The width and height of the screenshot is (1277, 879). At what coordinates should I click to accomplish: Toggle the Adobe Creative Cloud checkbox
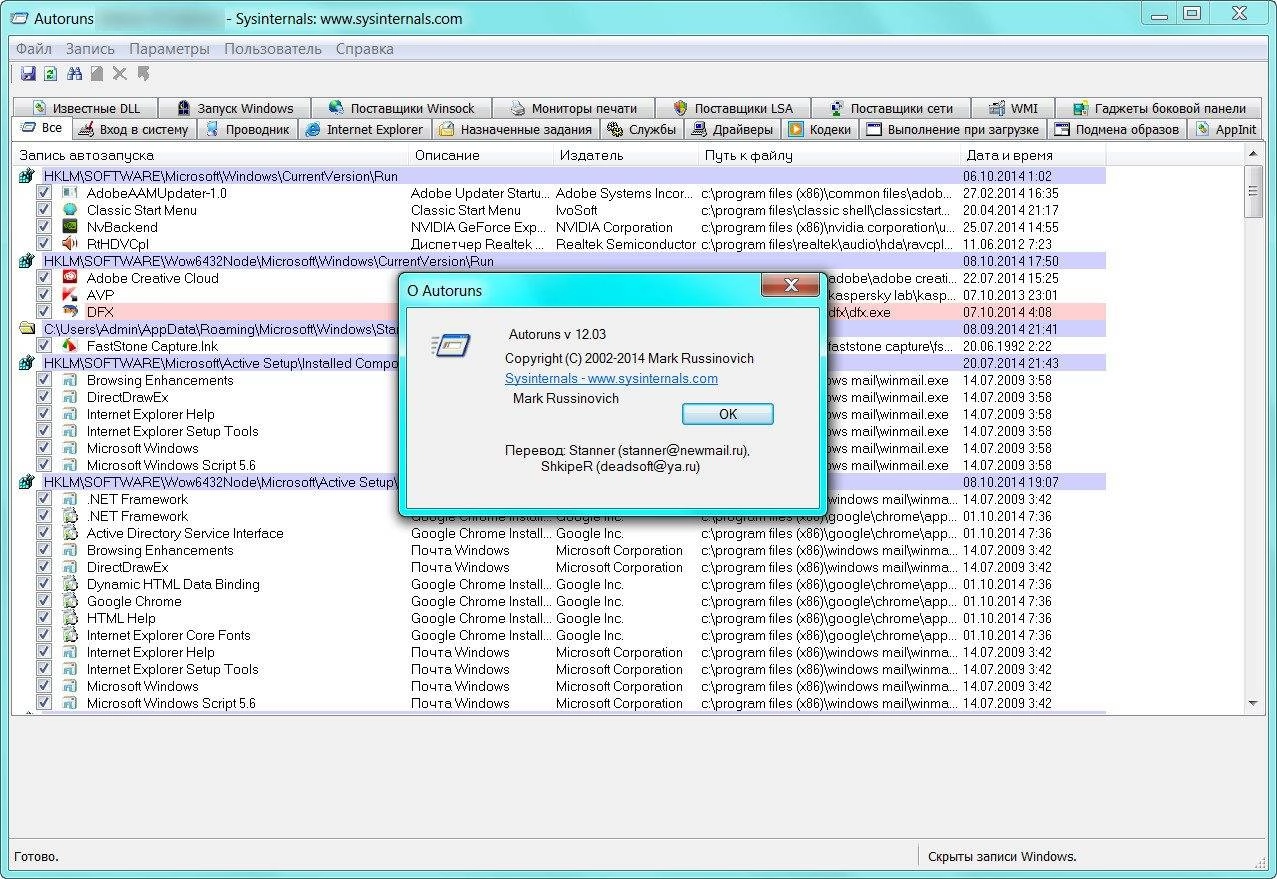tap(44, 278)
